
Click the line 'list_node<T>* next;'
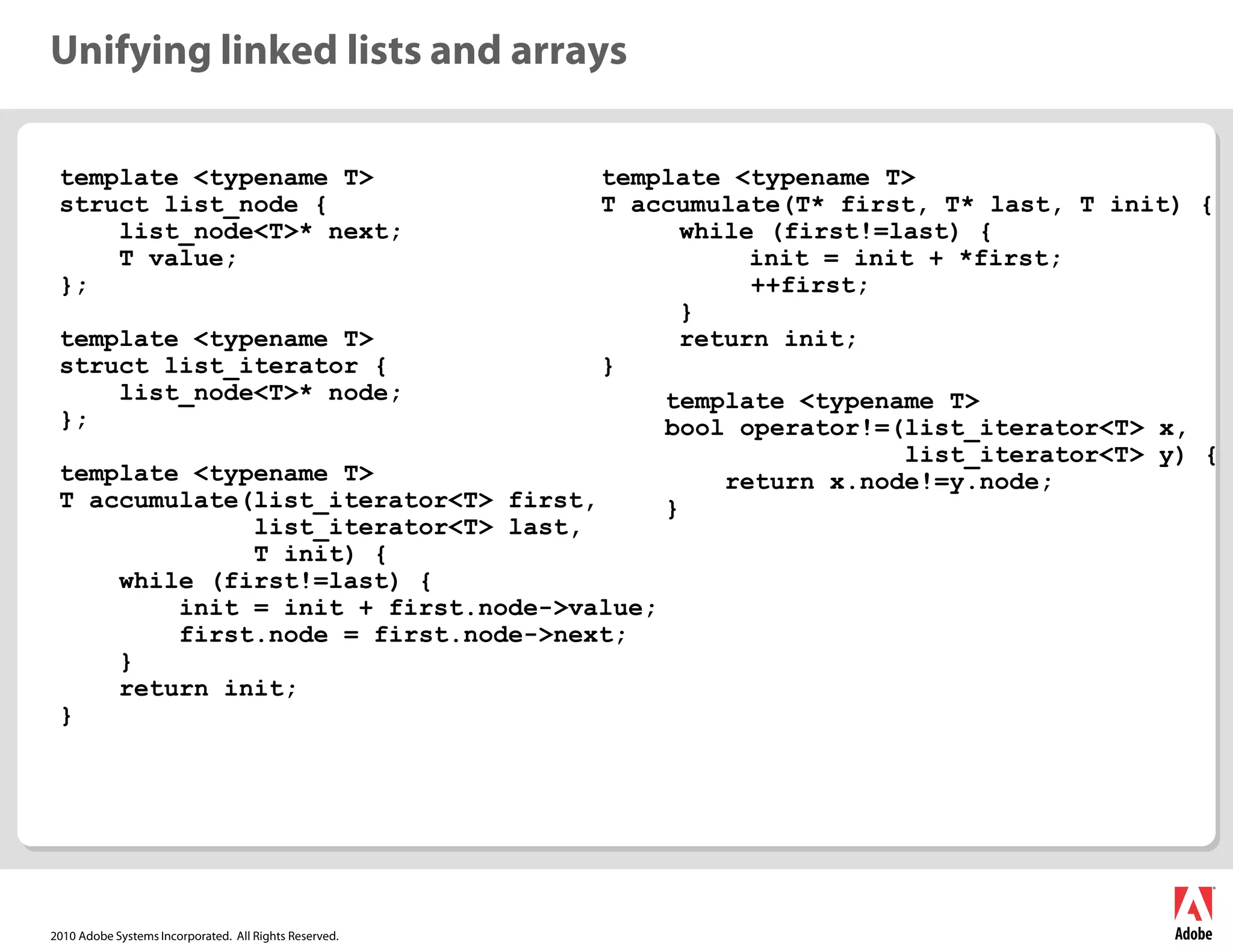[260, 232]
